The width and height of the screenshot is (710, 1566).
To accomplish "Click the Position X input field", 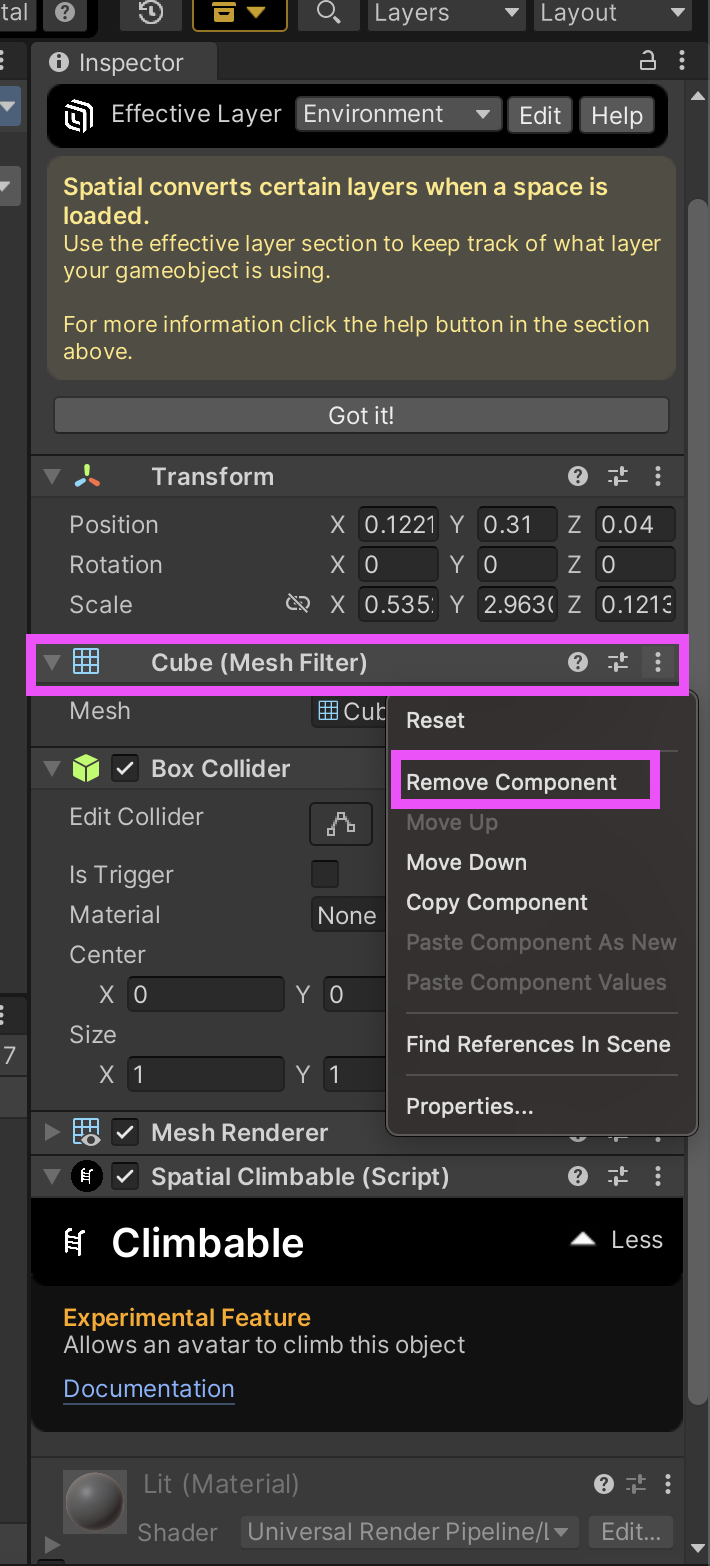I will coord(398,524).
